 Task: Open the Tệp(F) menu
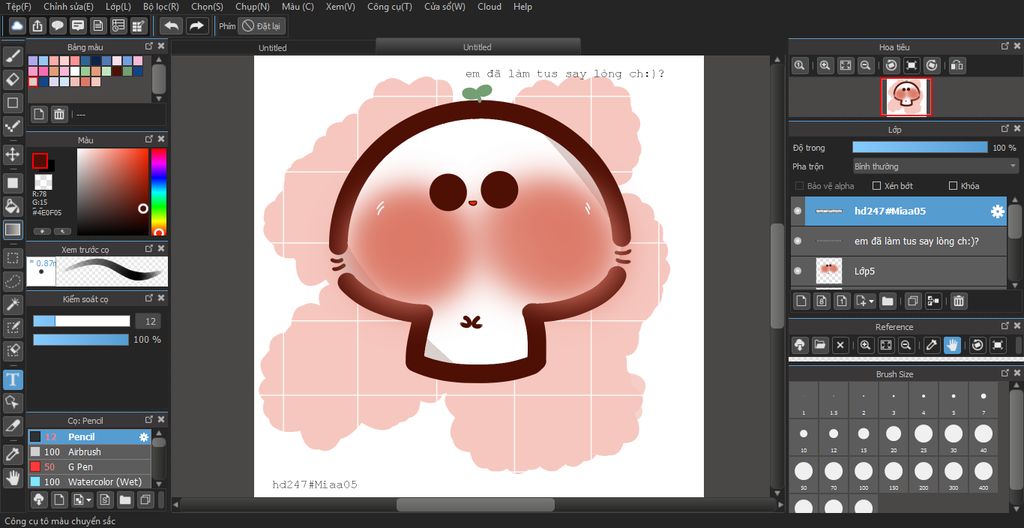click(x=18, y=7)
